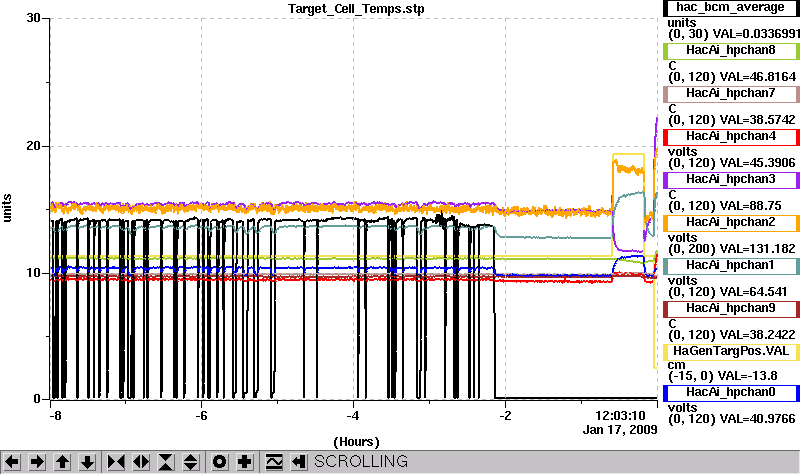Click the VAL=0.0336991 readout
800x474 pixels.
click(x=756, y=34)
